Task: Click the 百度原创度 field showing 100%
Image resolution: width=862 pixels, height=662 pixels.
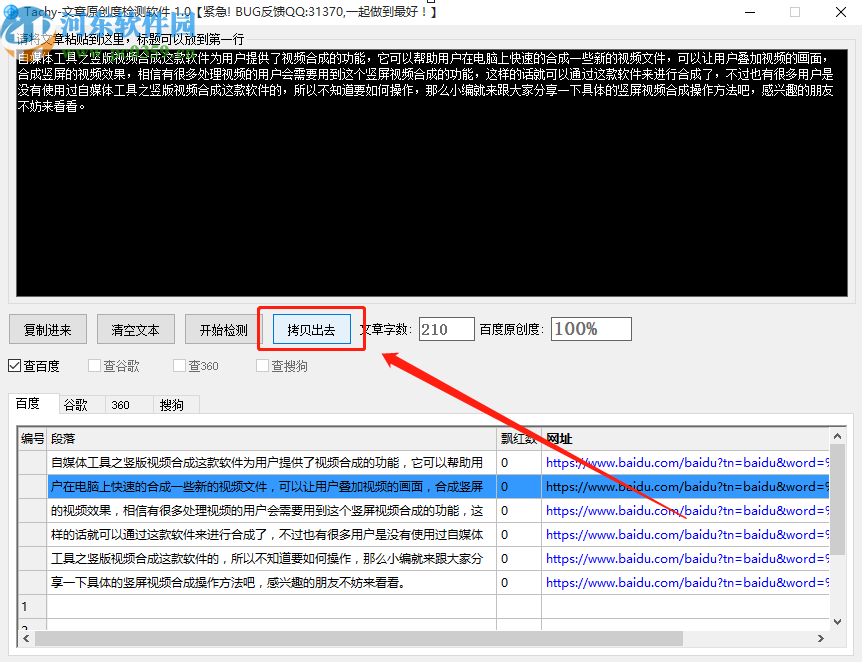Action: (x=590, y=328)
